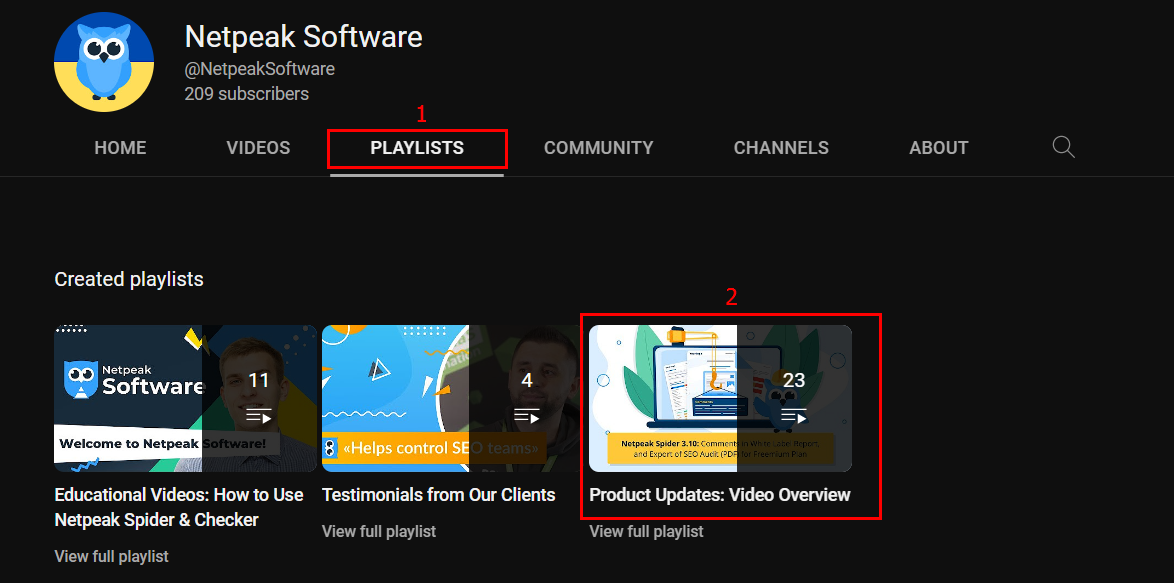The image size is (1174, 583).
Task: Switch to the VIDEOS tab
Action: click(x=258, y=148)
